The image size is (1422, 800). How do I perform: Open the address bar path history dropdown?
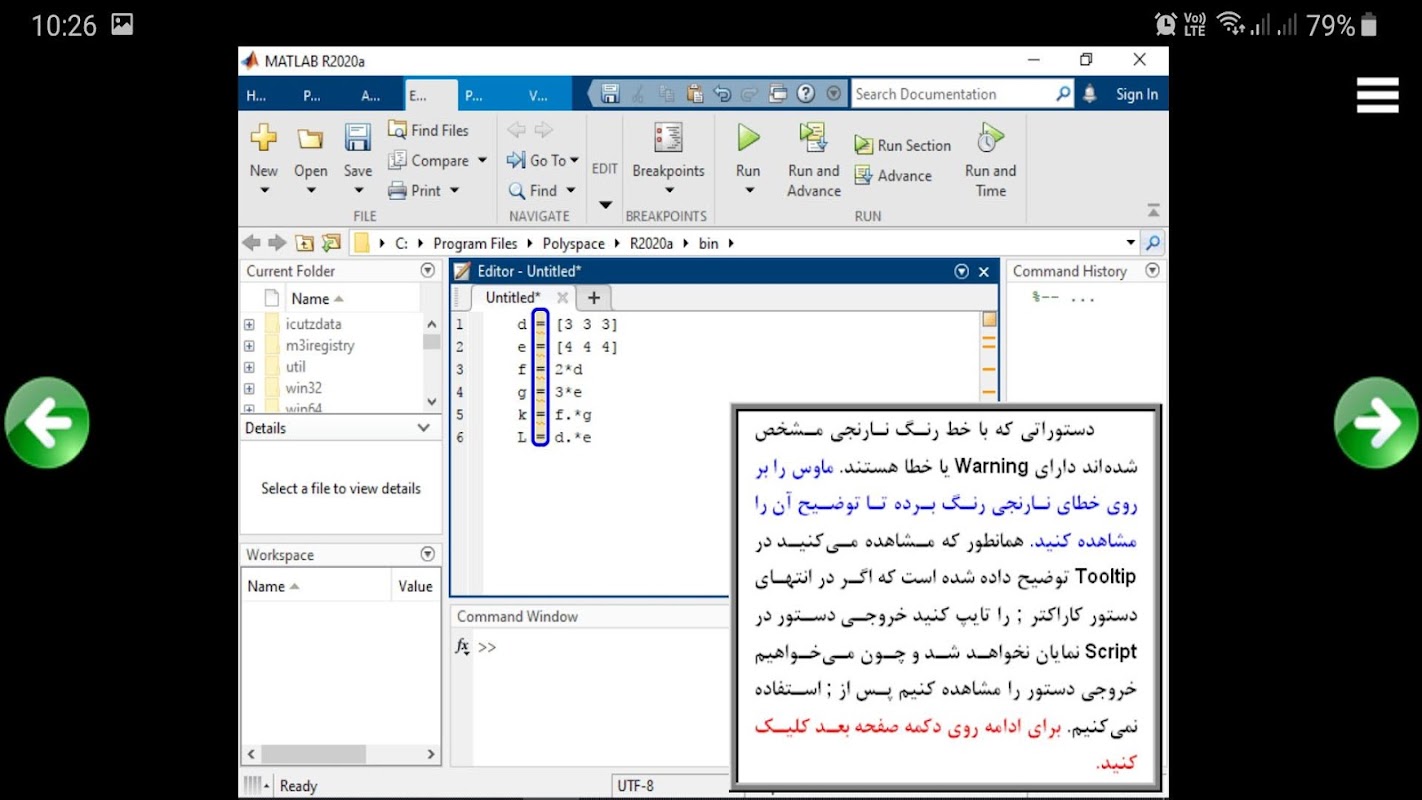click(x=1131, y=243)
